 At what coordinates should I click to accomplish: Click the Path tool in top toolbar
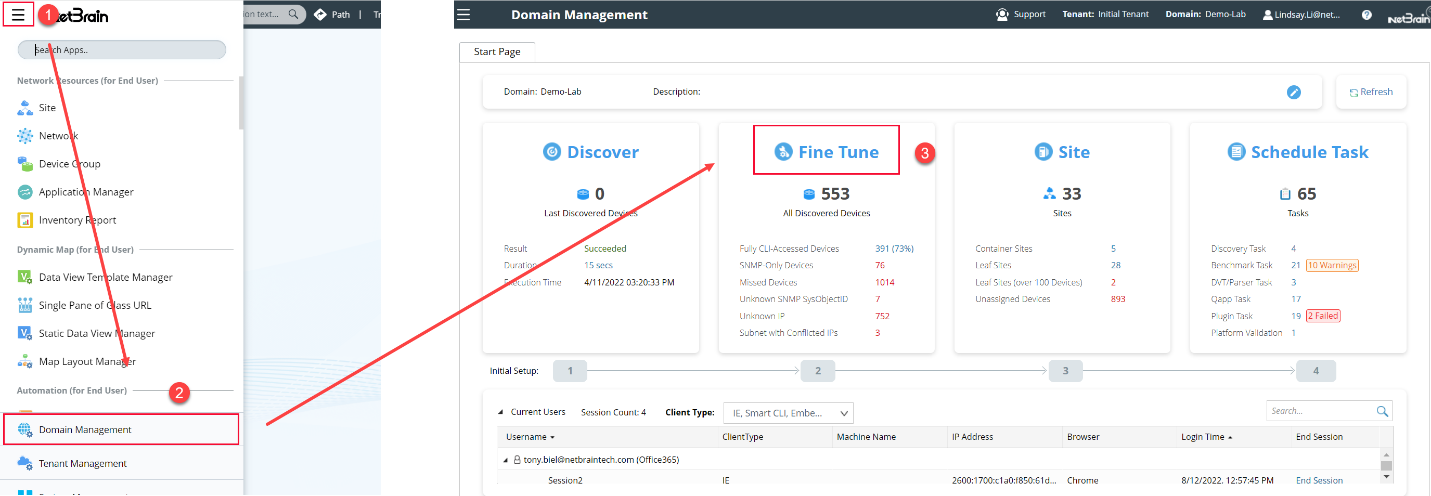coord(333,15)
